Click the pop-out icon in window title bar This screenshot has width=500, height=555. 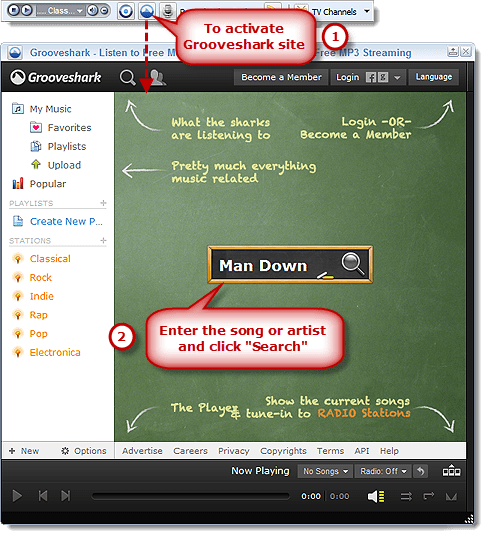click(x=453, y=52)
